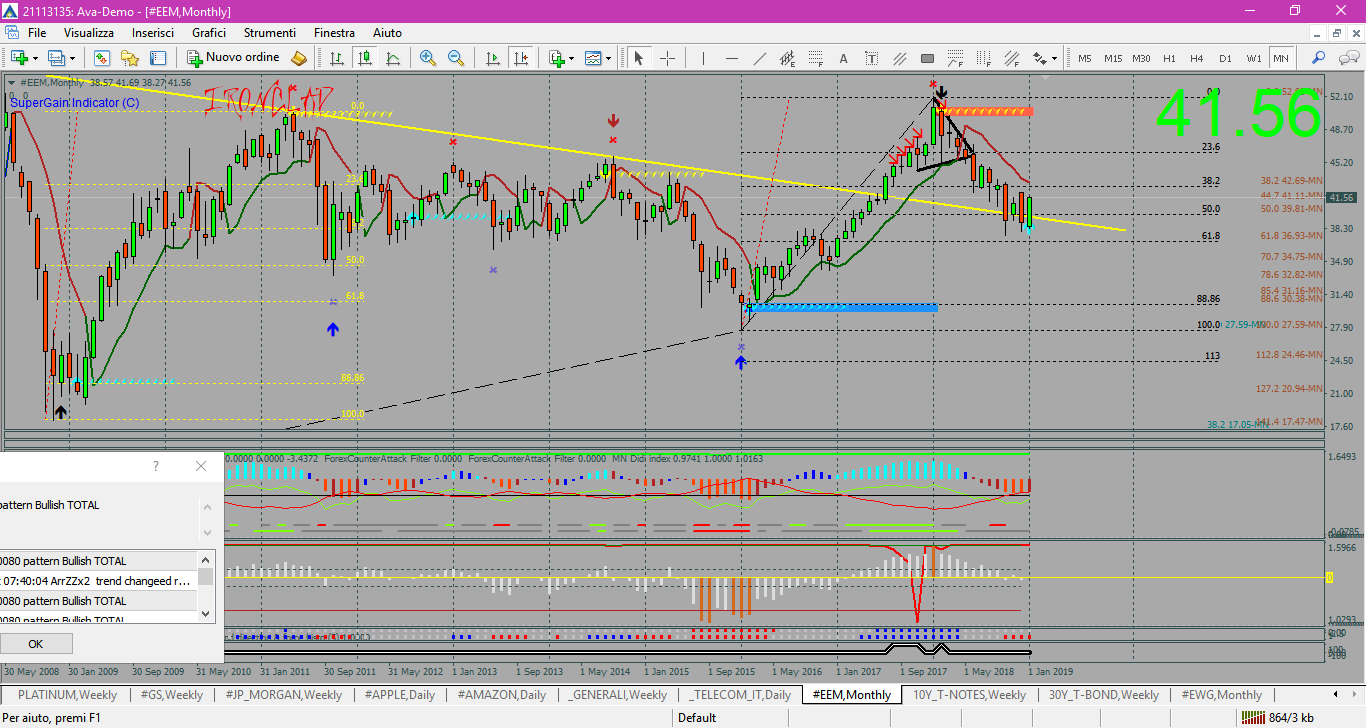
Task: Select the arrows symbol tool
Action: 1039,58
